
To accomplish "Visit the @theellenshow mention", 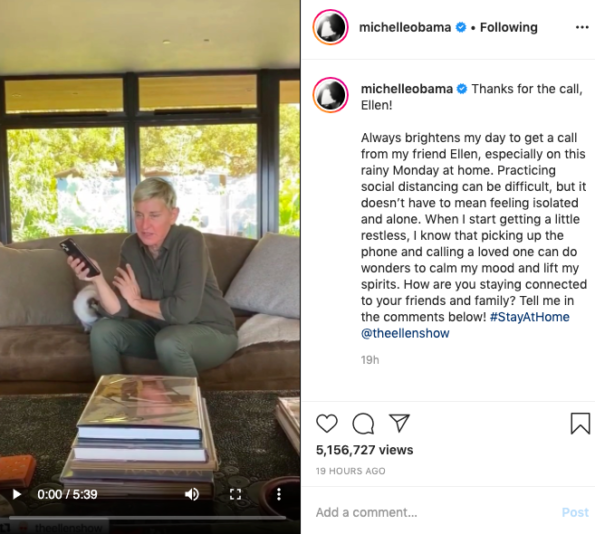I will tap(405, 333).
